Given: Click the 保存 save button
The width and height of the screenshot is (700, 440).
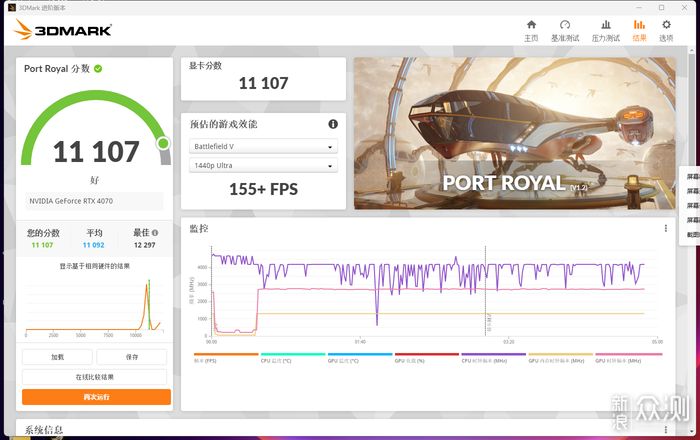Looking at the screenshot, I should coord(132,357).
